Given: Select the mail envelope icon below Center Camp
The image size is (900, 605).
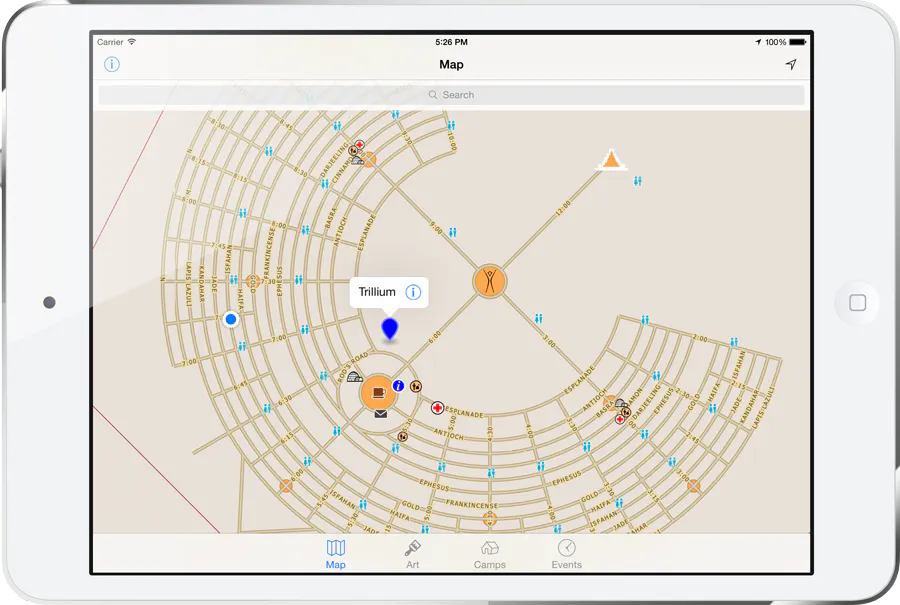Looking at the screenshot, I should pos(381,414).
